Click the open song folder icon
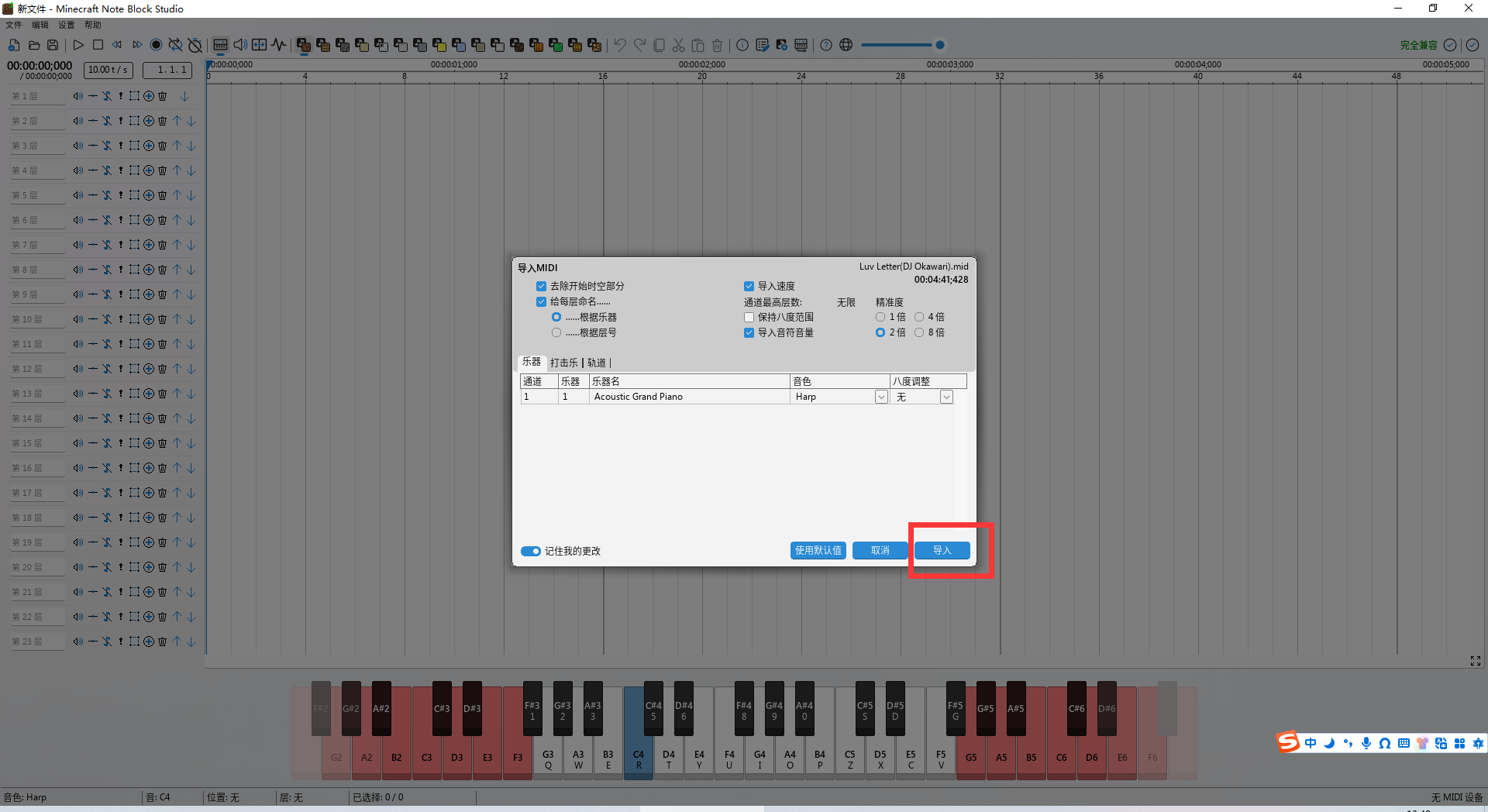The image size is (1488, 812). click(x=33, y=45)
